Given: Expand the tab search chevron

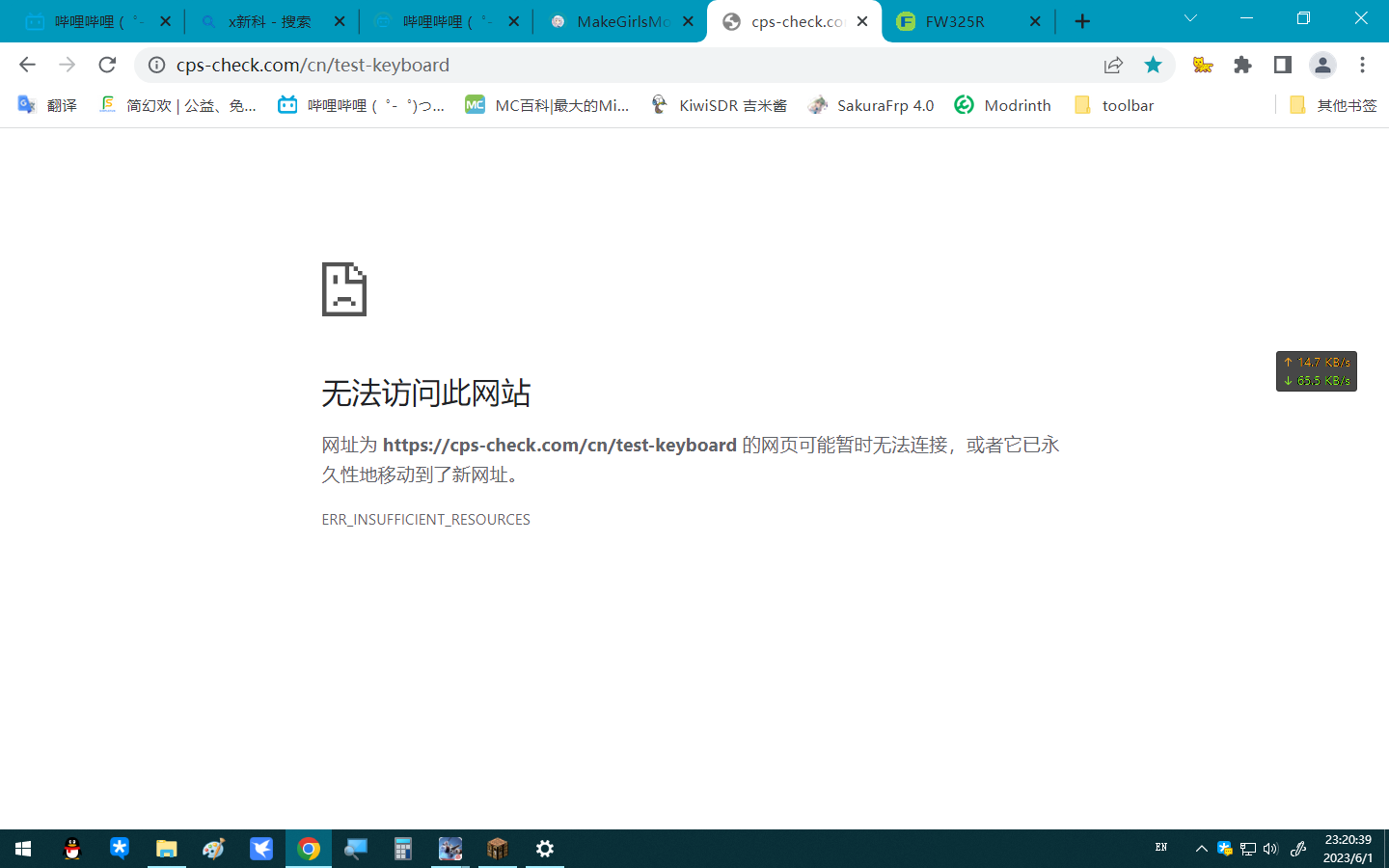Looking at the screenshot, I should (1190, 18).
